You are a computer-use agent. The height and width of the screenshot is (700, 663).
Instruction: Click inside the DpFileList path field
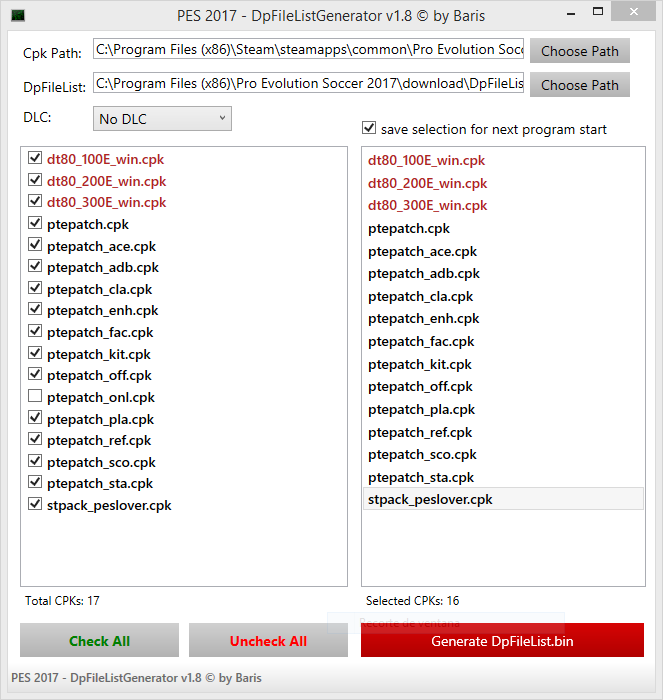309,83
